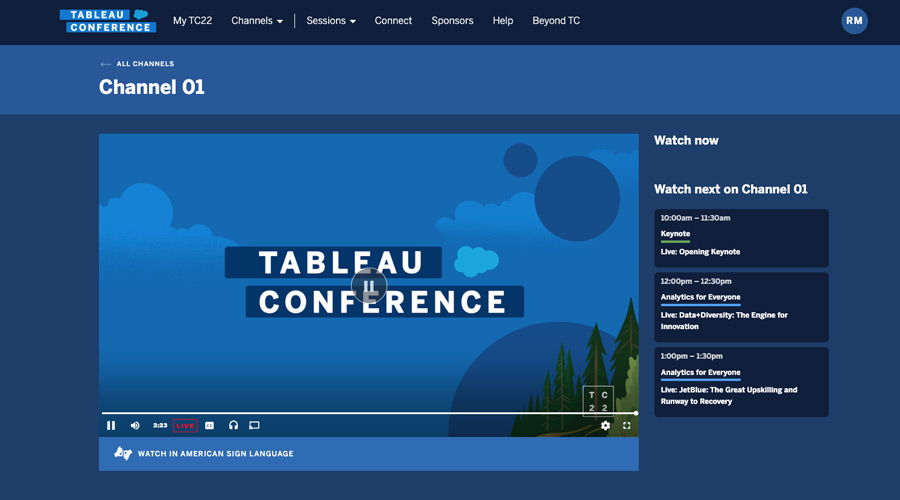
Task: Click Analytics for Everyone label at 1:00pm
Action: [x=700, y=372]
